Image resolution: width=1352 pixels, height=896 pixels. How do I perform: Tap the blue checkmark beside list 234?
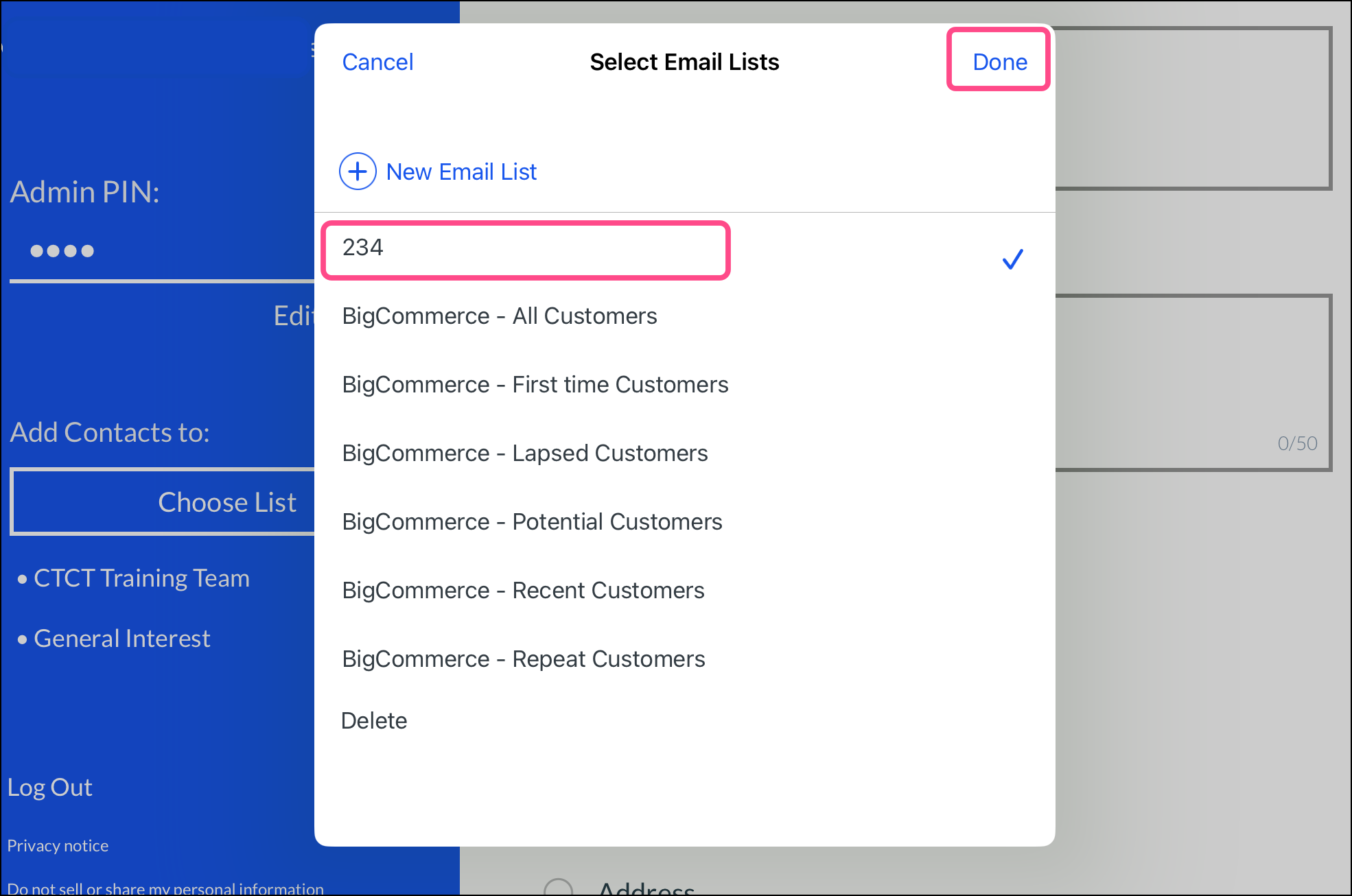pyautogui.click(x=1012, y=259)
